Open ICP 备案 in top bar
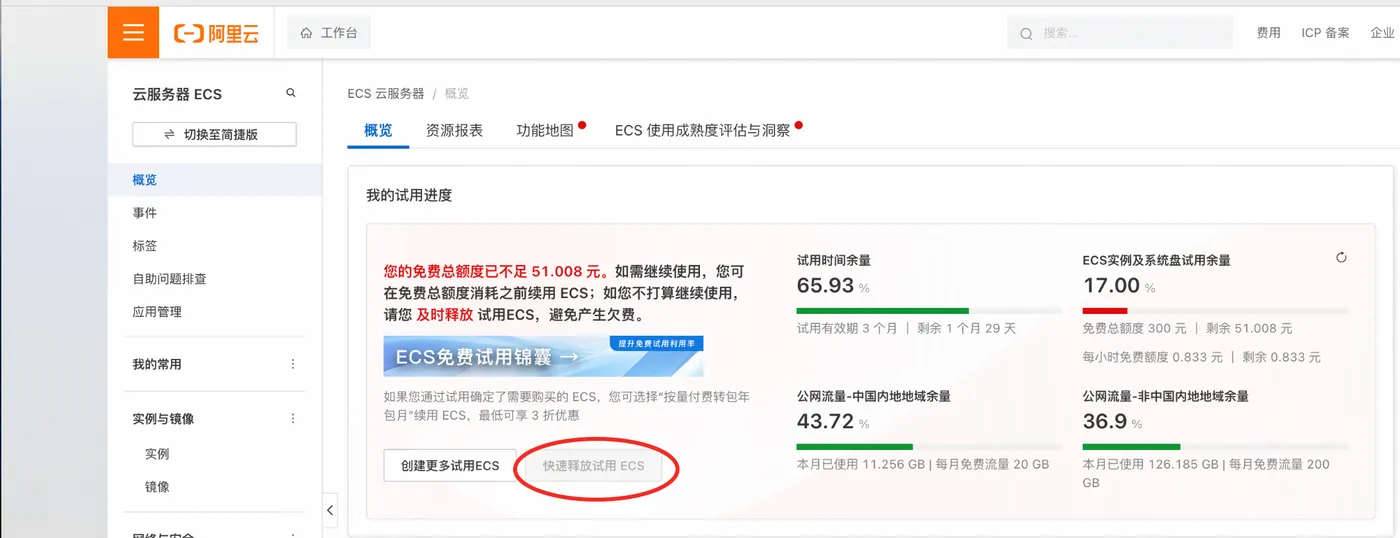 click(1325, 33)
